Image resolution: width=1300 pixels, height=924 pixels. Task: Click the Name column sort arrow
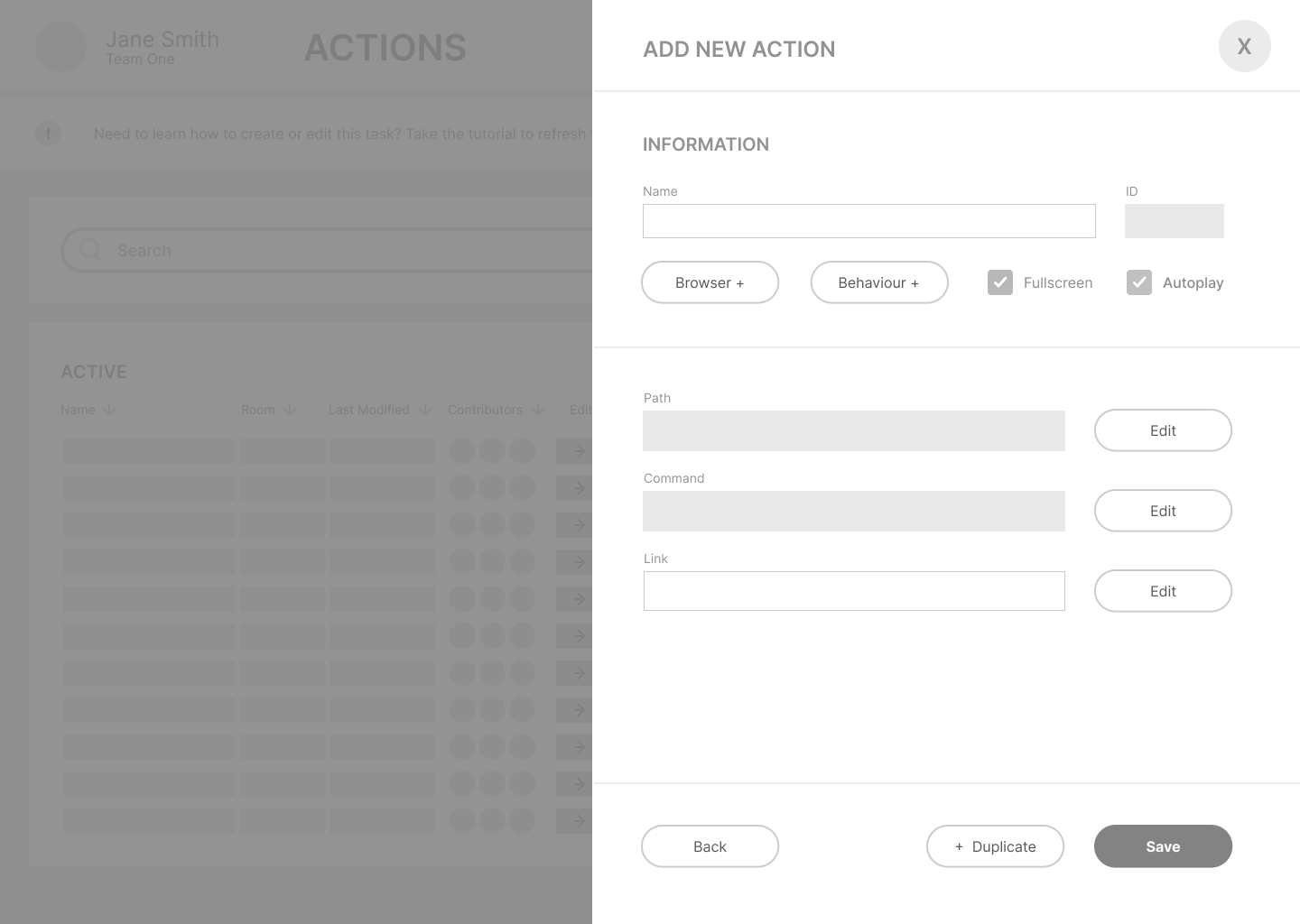click(109, 410)
